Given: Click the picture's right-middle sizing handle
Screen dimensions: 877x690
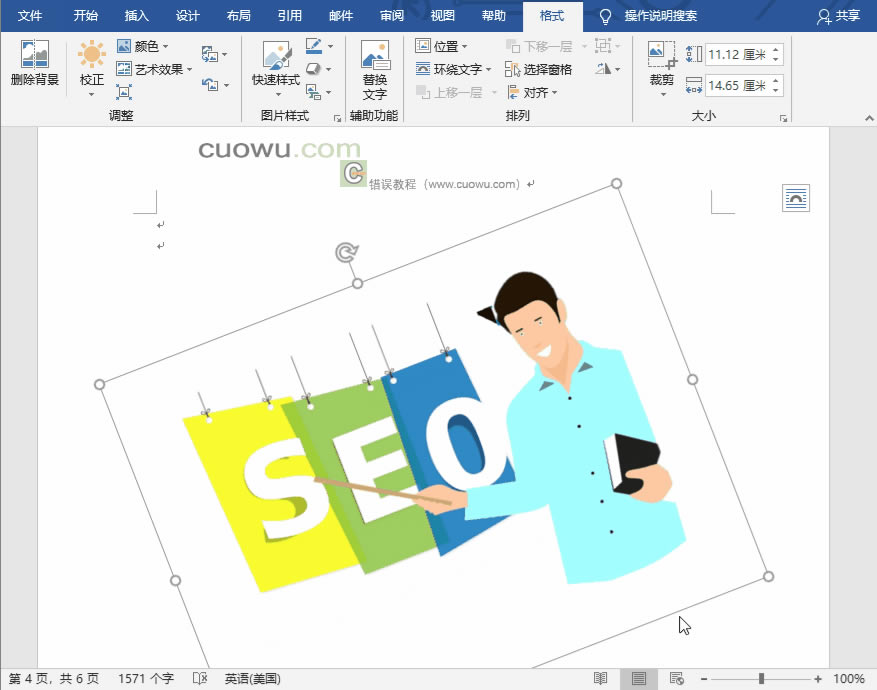Looking at the screenshot, I should tap(692, 380).
